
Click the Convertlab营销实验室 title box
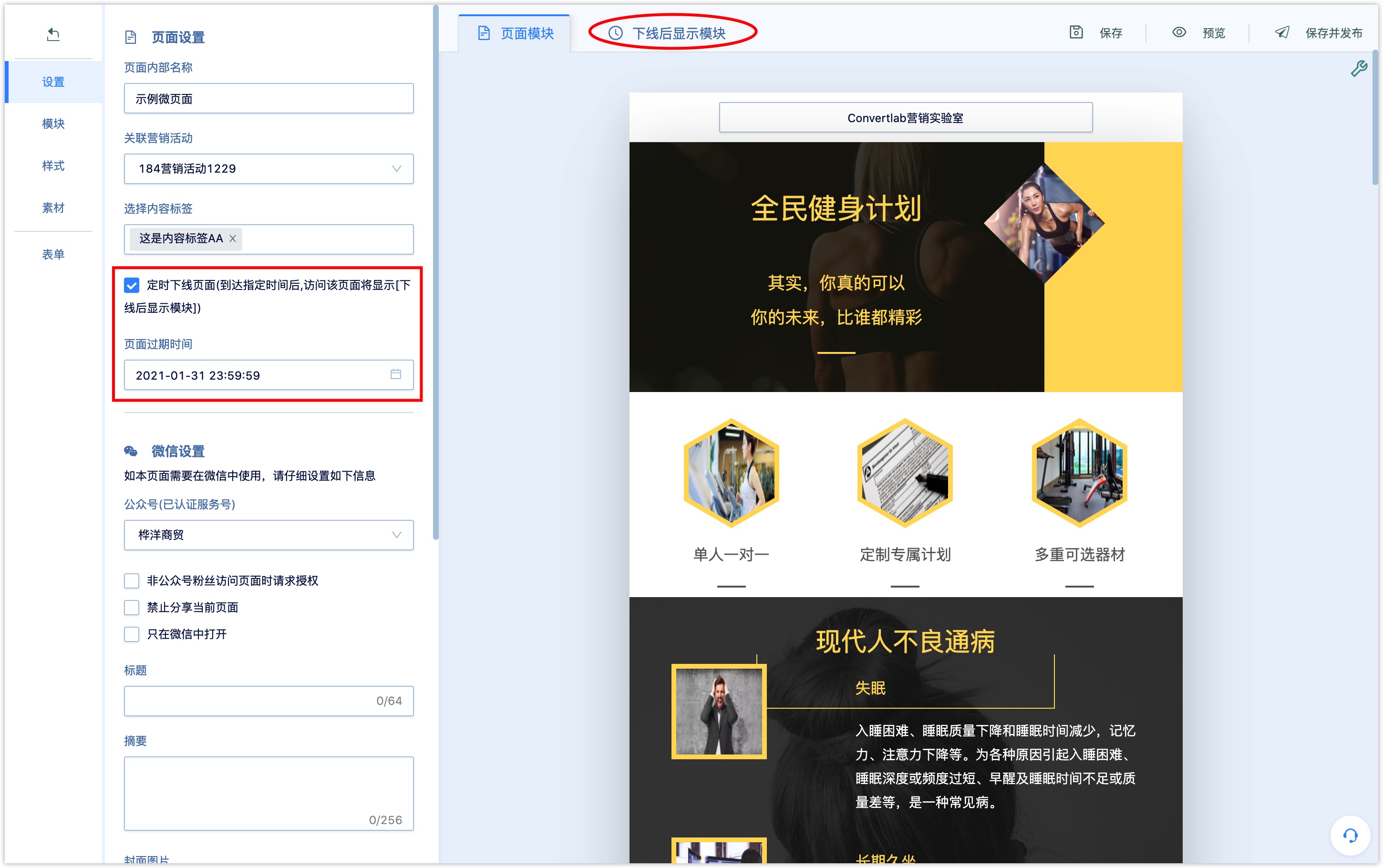click(x=906, y=118)
